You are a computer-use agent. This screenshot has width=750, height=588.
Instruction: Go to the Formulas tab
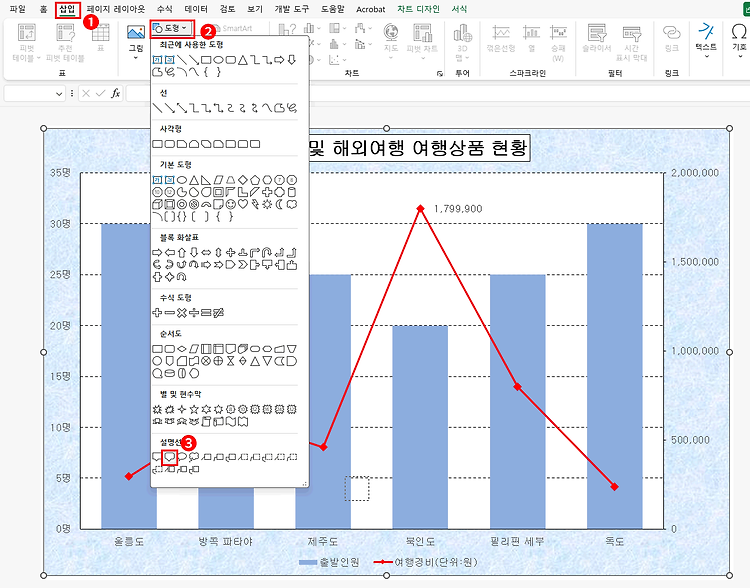click(x=165, y=9)
